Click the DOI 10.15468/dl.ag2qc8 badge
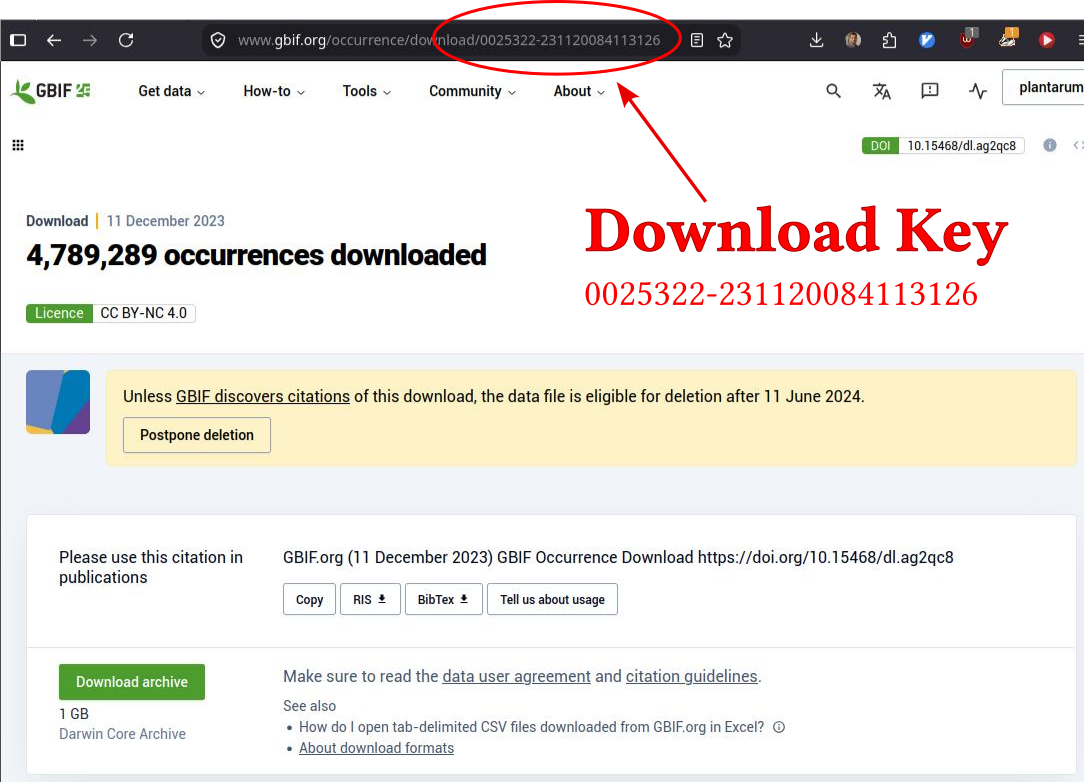1084x782 pixels. point(943,145)
